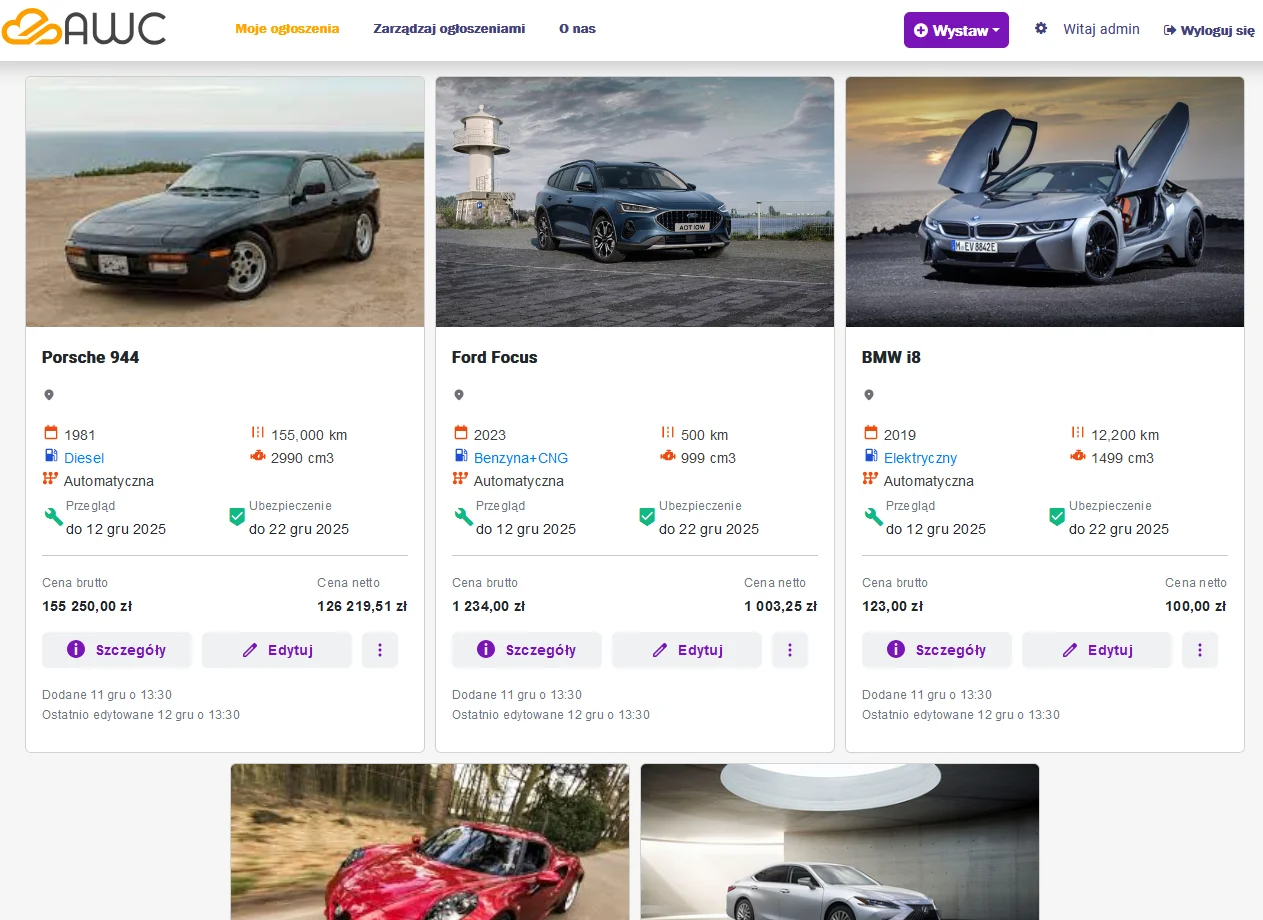Click the insurance shield icon on BMW i8 card

click(x=1056, y=517)
